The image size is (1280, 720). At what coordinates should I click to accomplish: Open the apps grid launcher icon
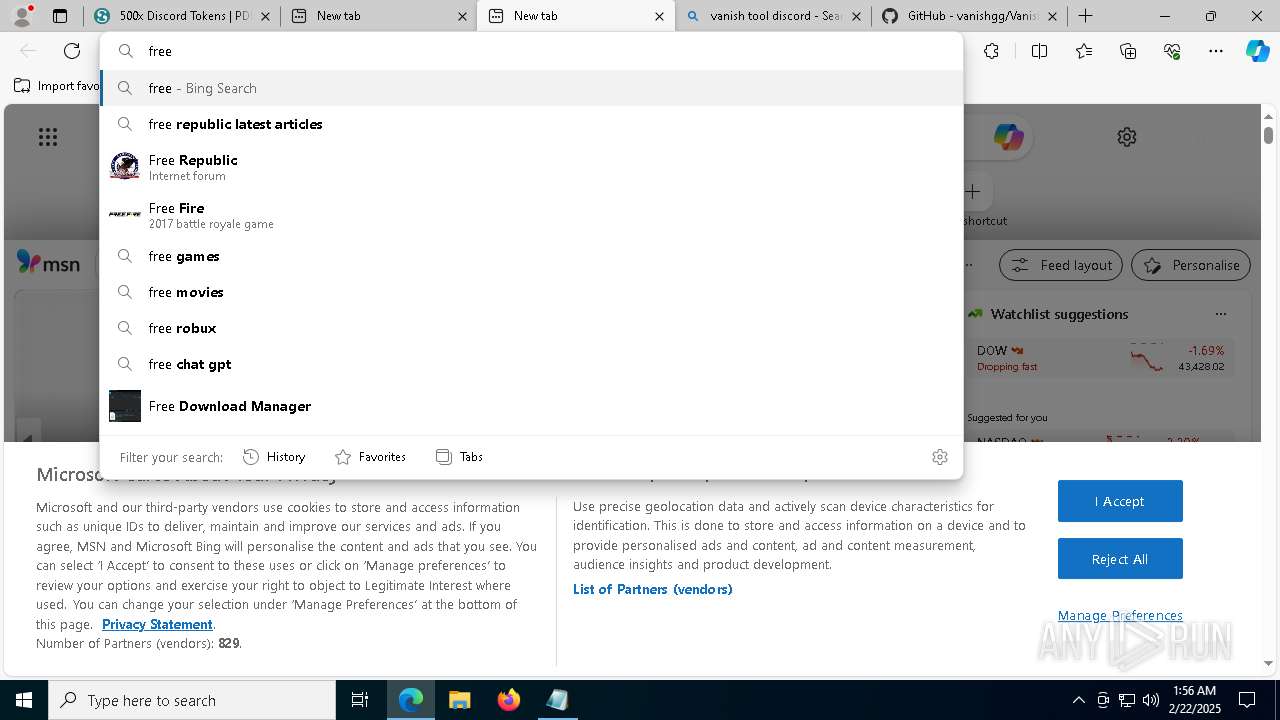click(x=48, y=137)
